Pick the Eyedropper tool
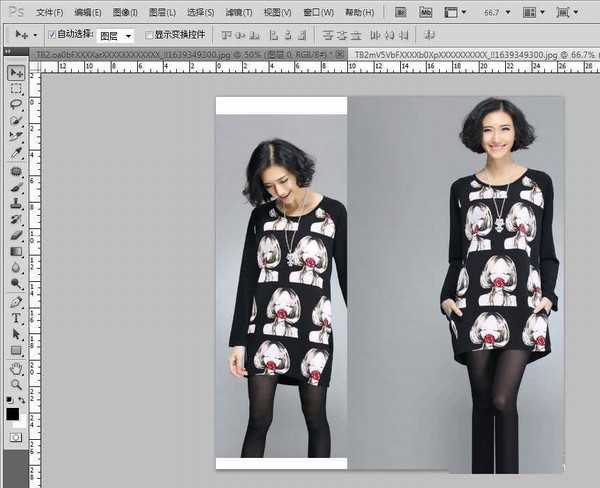600x488 pixels. coord(17,154)
